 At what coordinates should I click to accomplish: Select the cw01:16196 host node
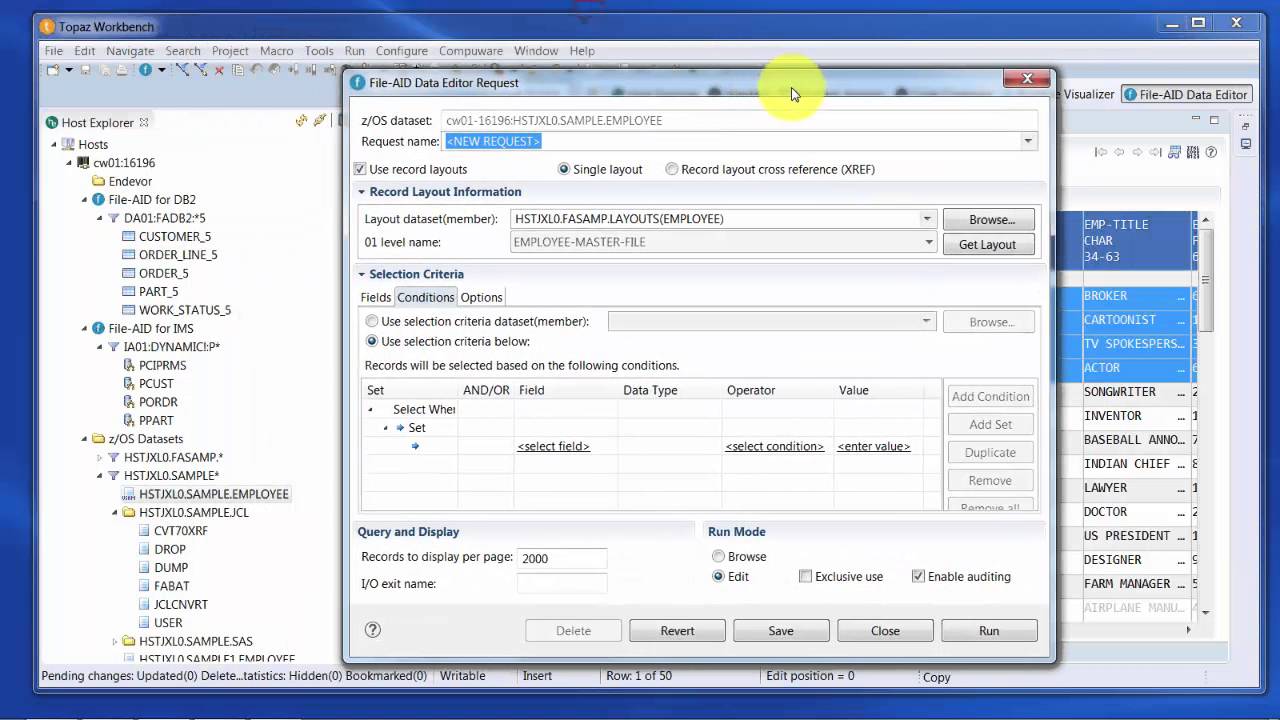[x=124, y=163]
